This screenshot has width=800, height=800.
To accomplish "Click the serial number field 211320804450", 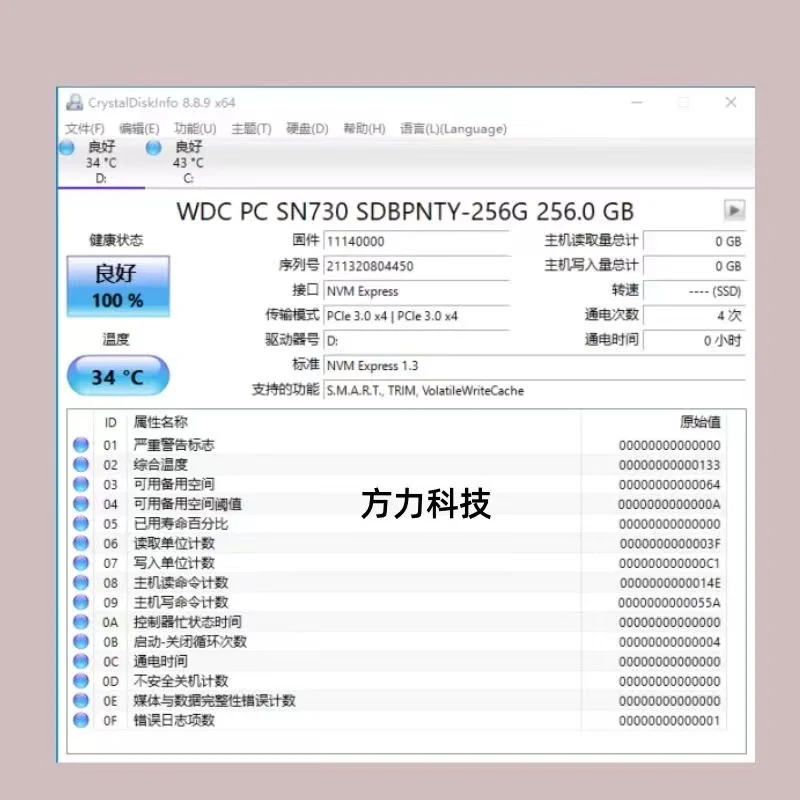I will click(x=417, y=266).
